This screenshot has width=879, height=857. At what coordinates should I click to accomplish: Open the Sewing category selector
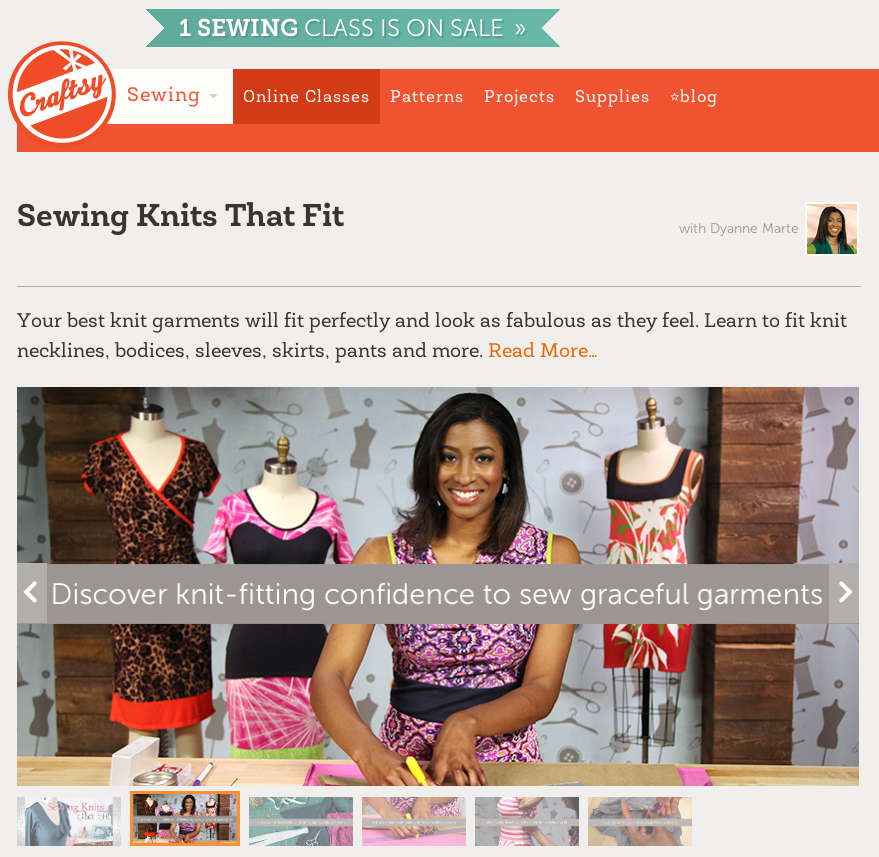(x=171, y=96)
